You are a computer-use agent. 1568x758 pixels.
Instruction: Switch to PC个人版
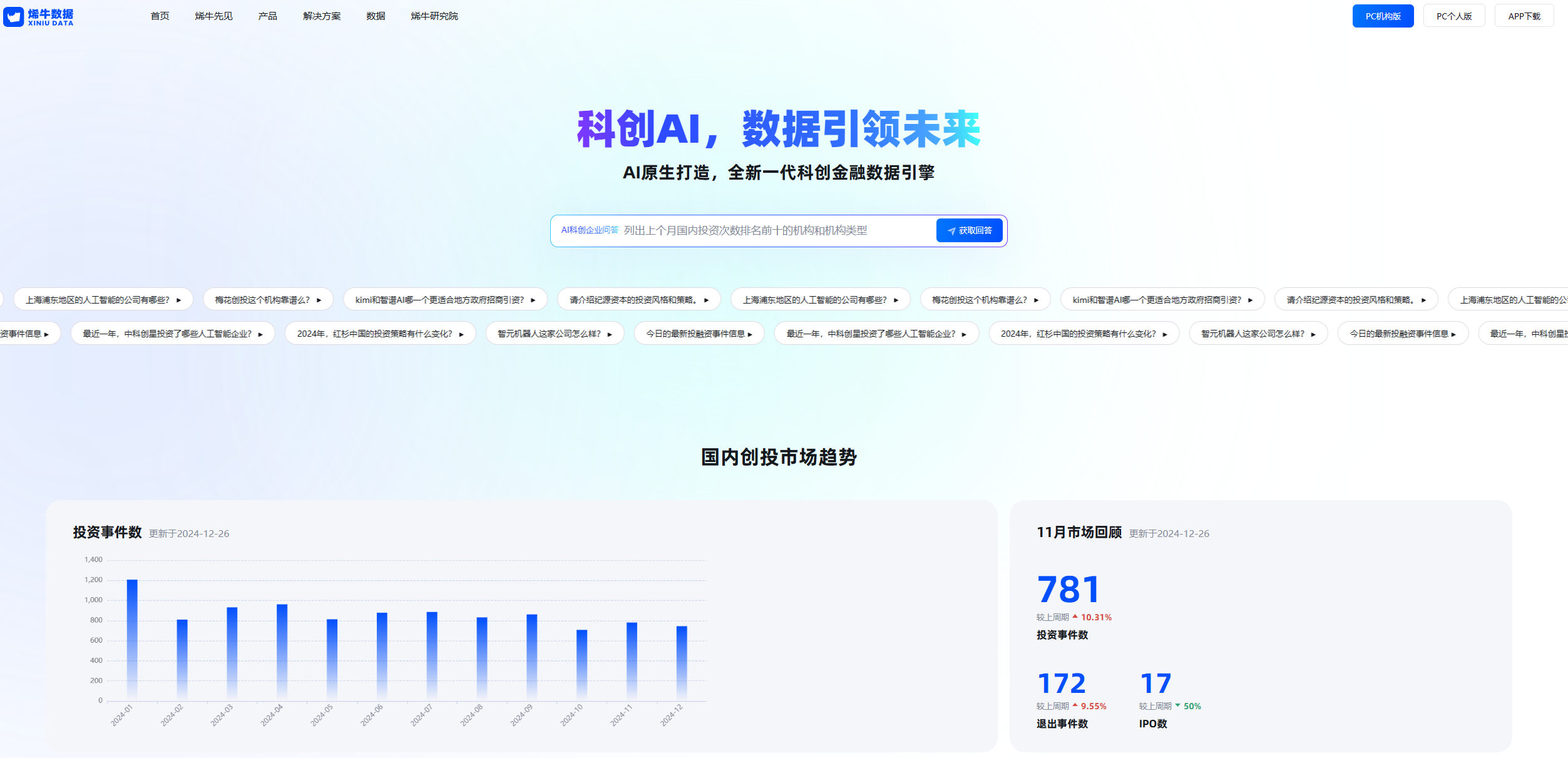[x=1453, y=15]
